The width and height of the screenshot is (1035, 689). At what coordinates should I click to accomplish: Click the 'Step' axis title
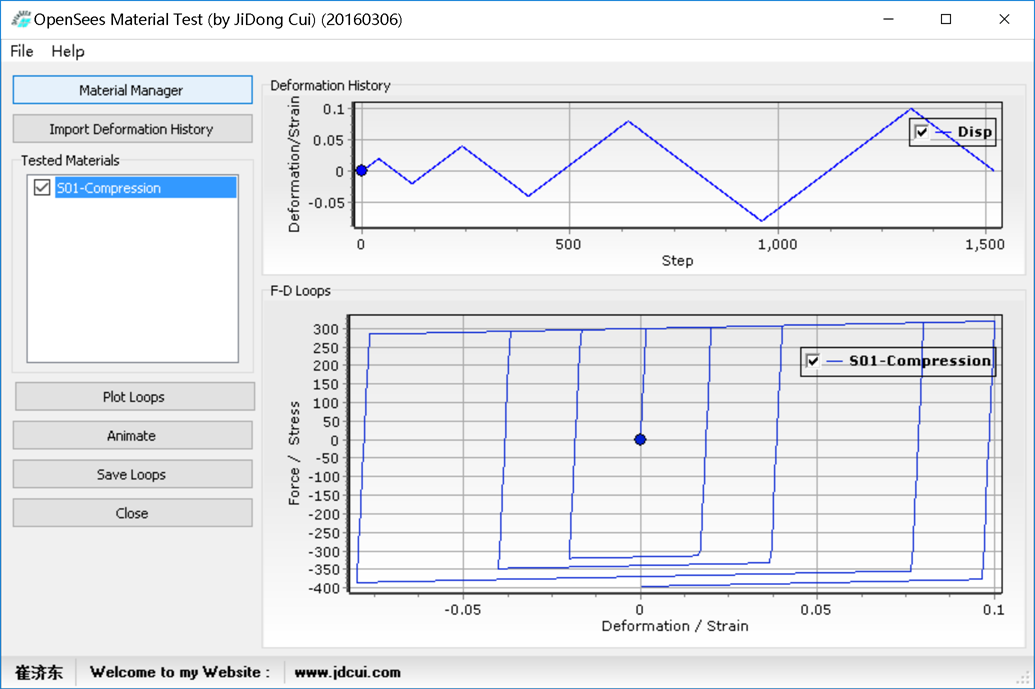tap(677, 261)
